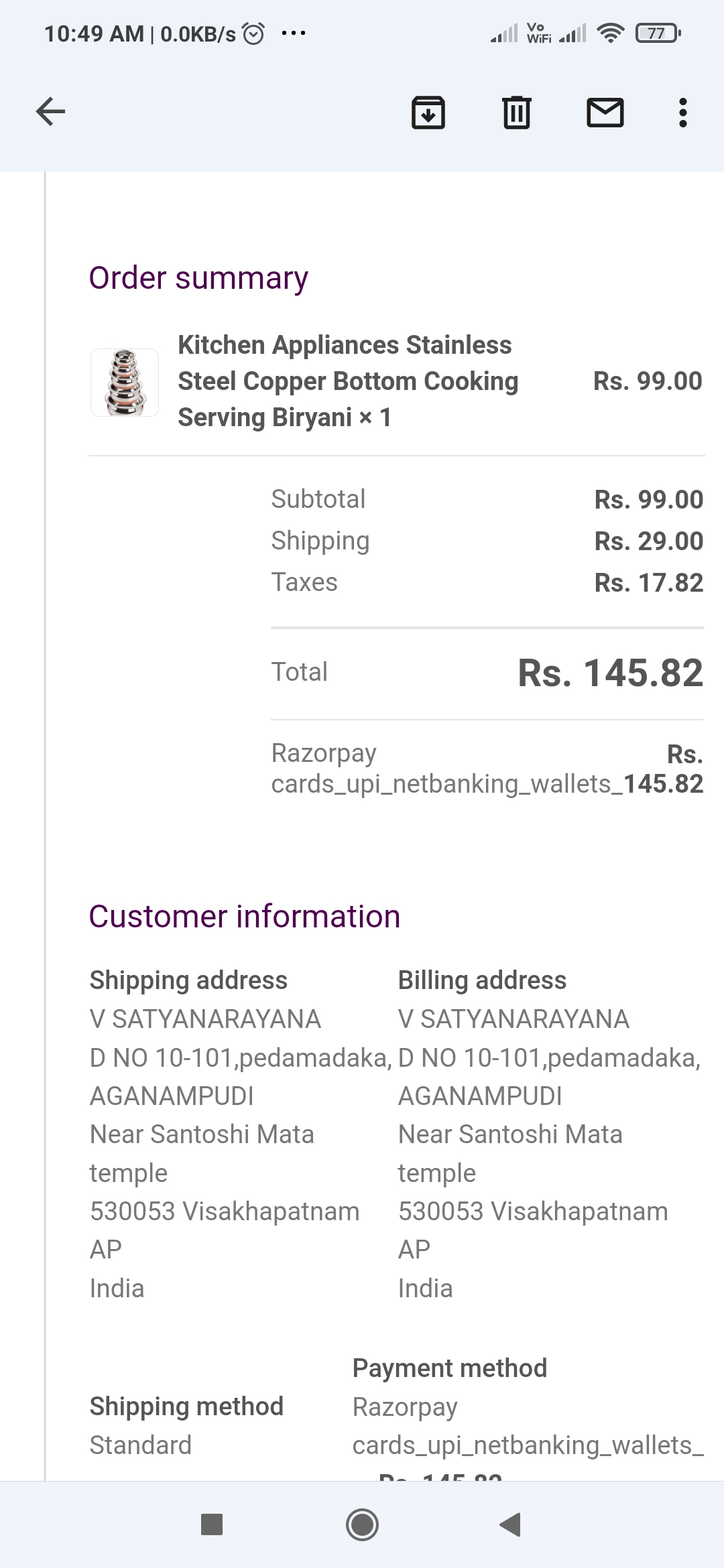Tap the Customer information heading
Viewport: 724px width, 1568px height.
(245, 916)
